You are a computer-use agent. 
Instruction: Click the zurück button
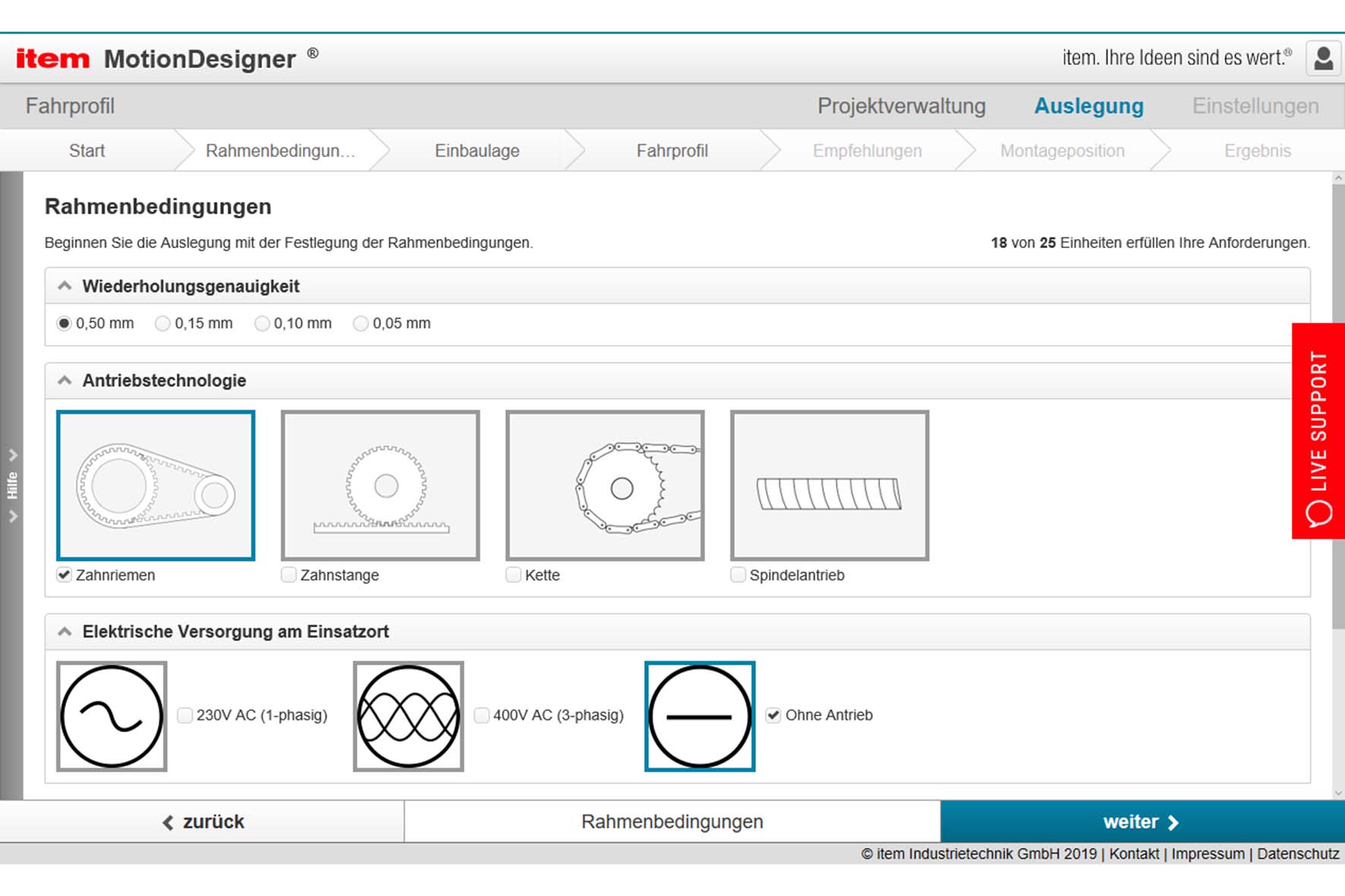click(203, 822)
